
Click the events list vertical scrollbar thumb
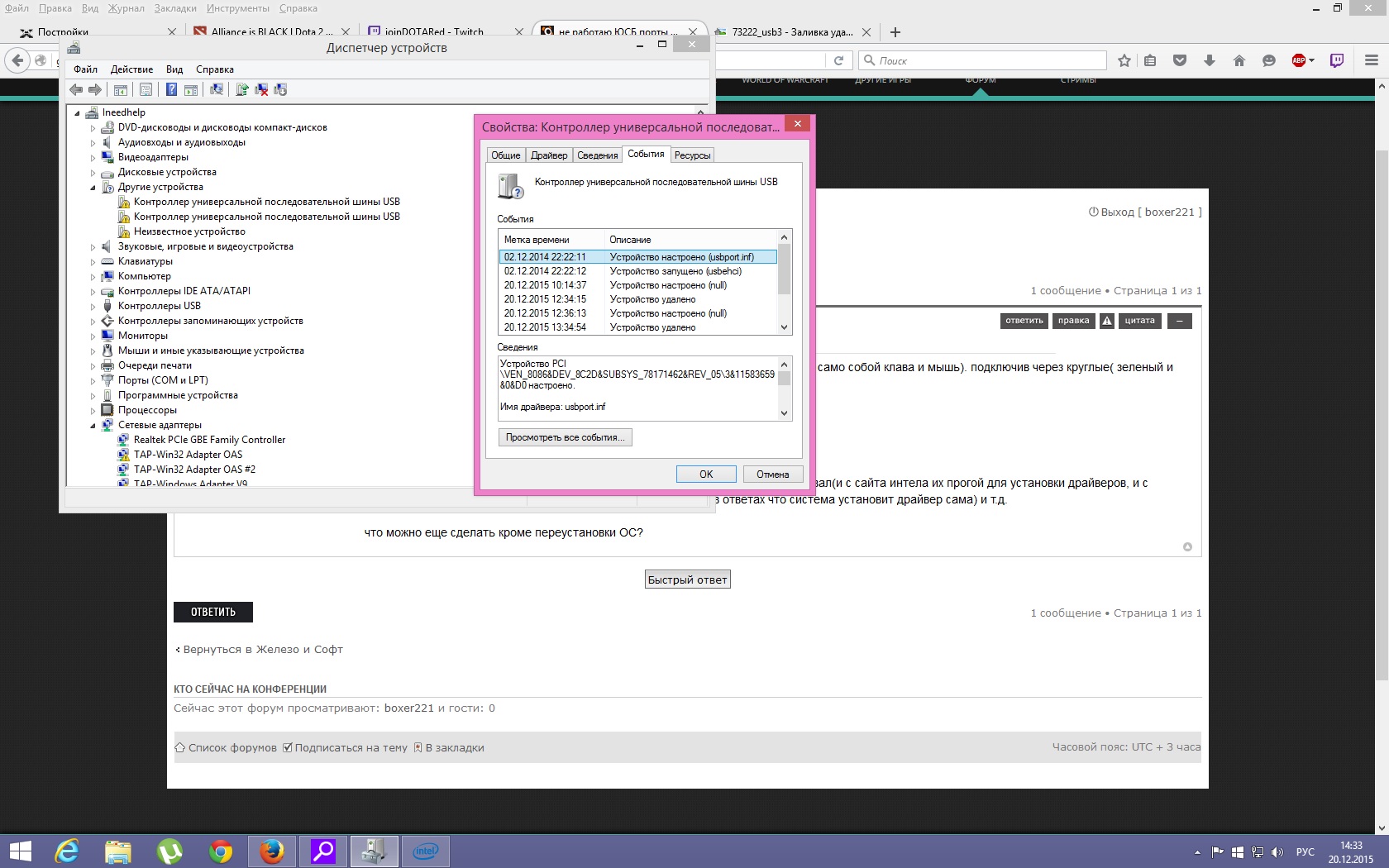[784, 269]
